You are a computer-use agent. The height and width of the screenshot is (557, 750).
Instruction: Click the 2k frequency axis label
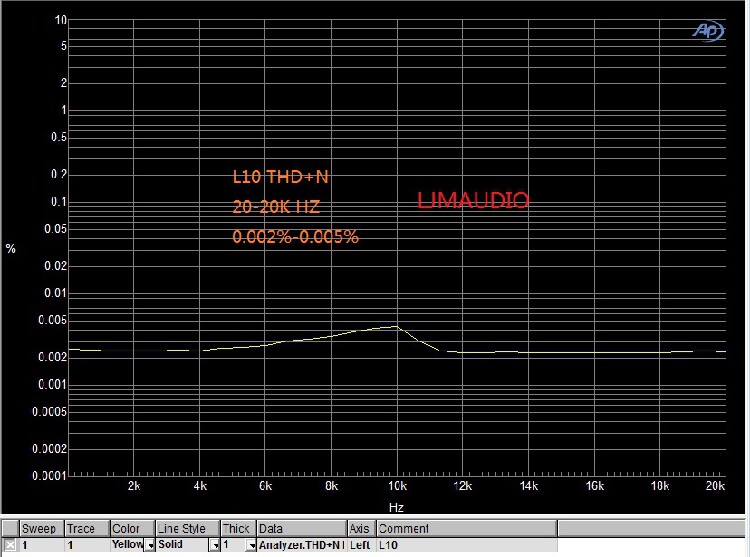coord(134,486)
